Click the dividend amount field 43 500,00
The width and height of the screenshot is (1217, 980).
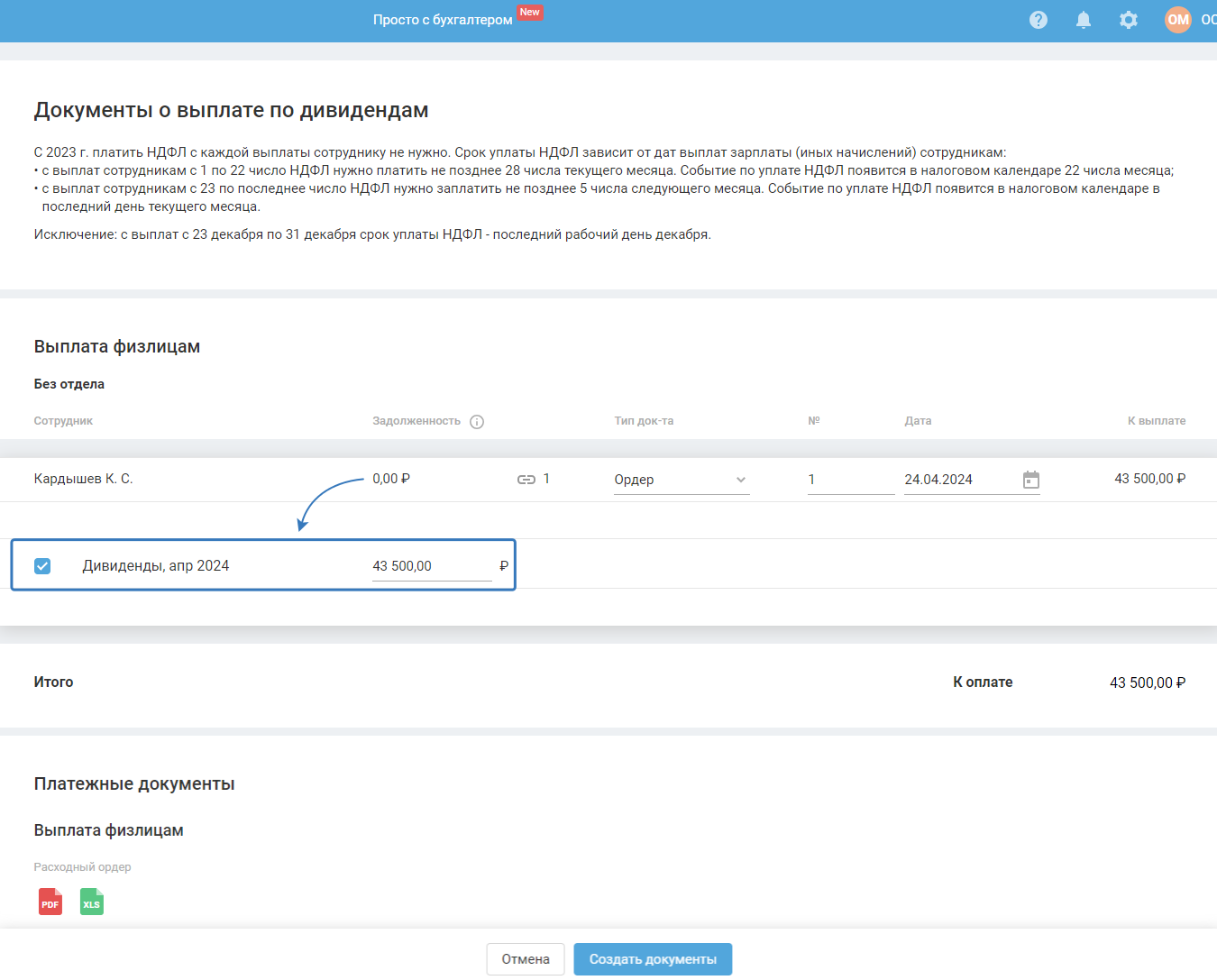point(431,566)
